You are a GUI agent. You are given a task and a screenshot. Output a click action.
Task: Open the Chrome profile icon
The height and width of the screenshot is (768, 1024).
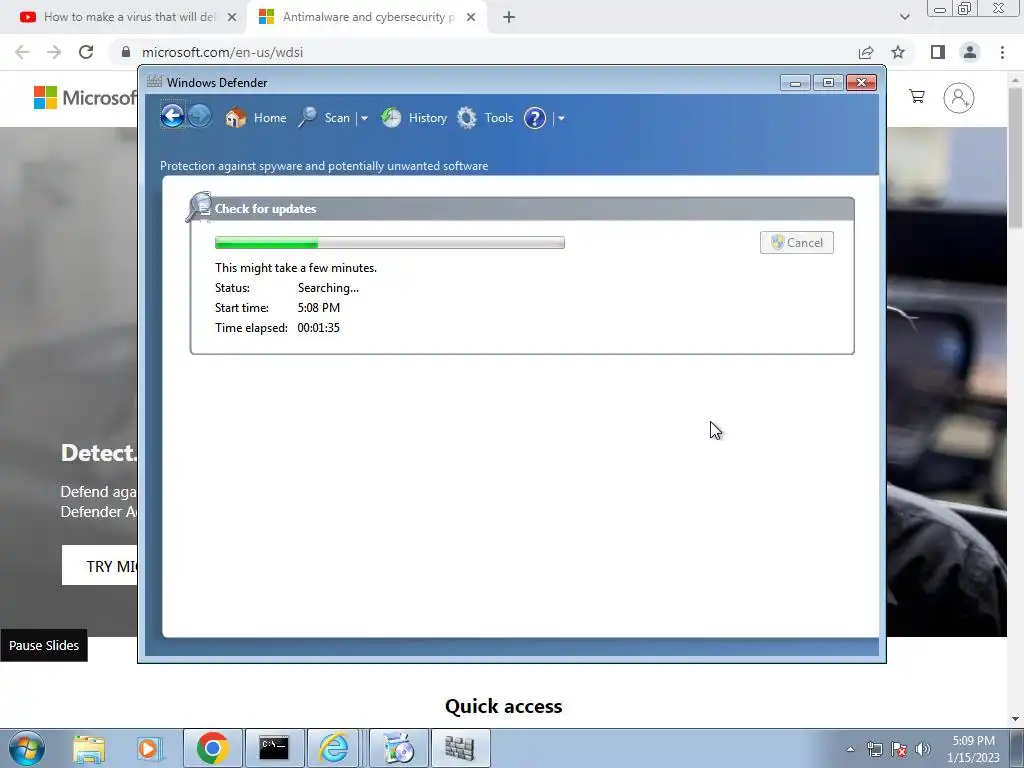(970, 52)
